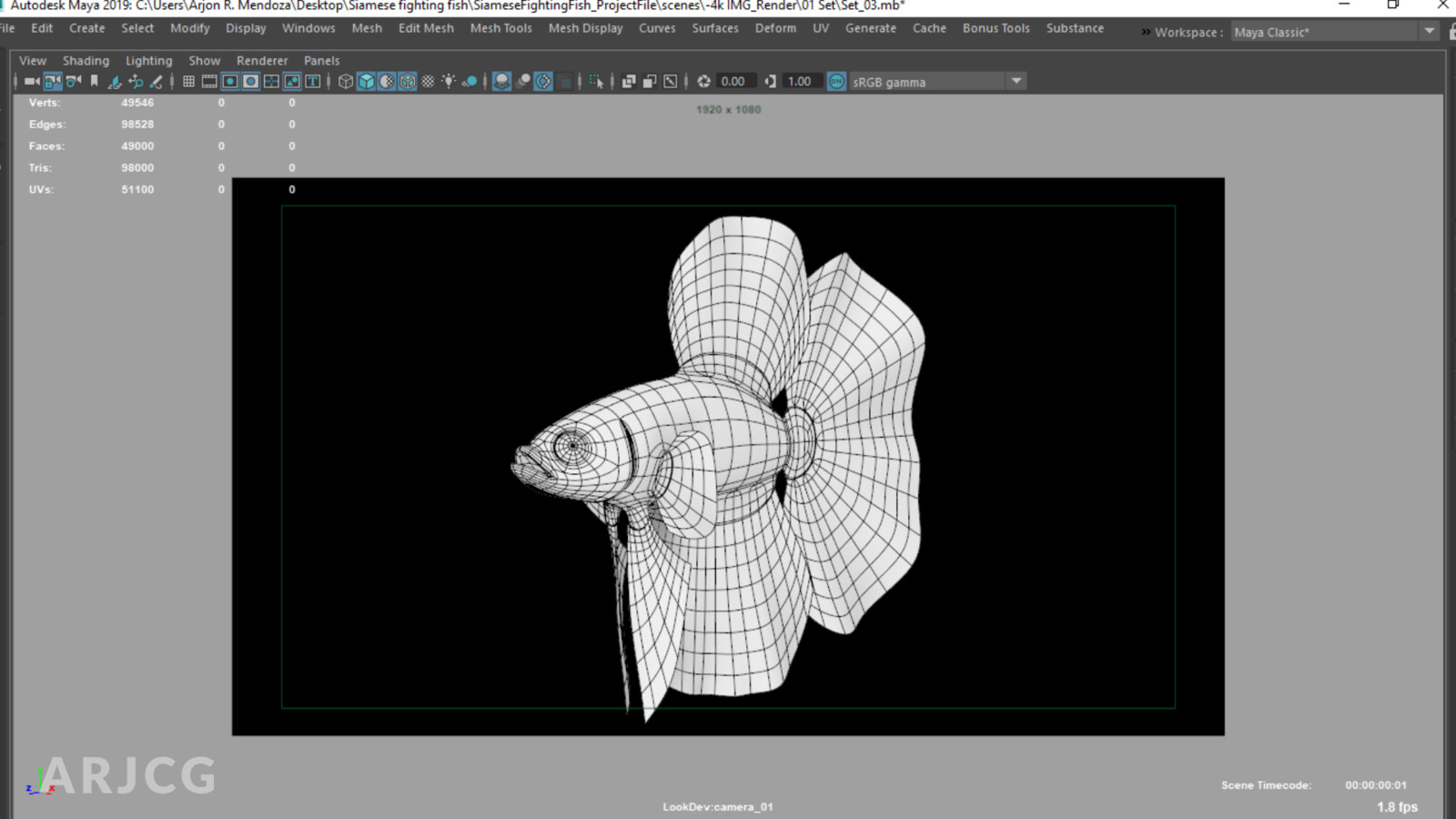Toggle the Safe Action icon
The image size is (1456, 819).
pos(292,81)
